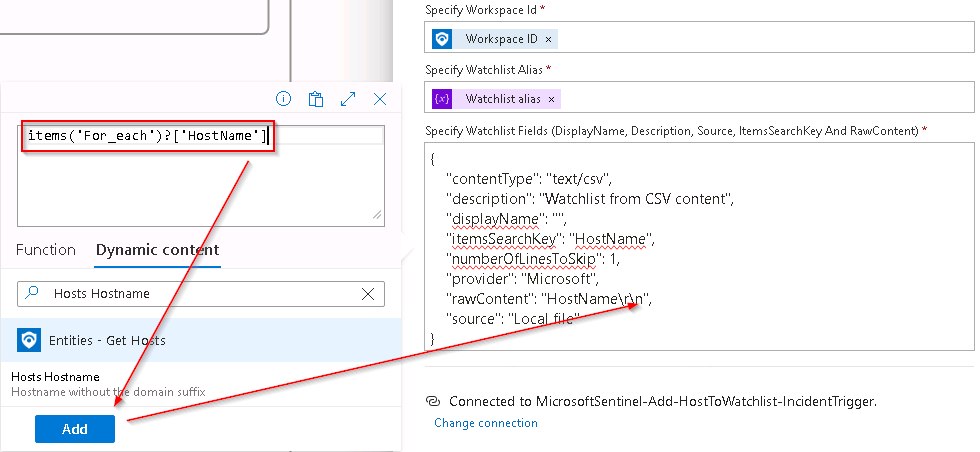Click inside the Specify Workspace Id field

(699, 38)
